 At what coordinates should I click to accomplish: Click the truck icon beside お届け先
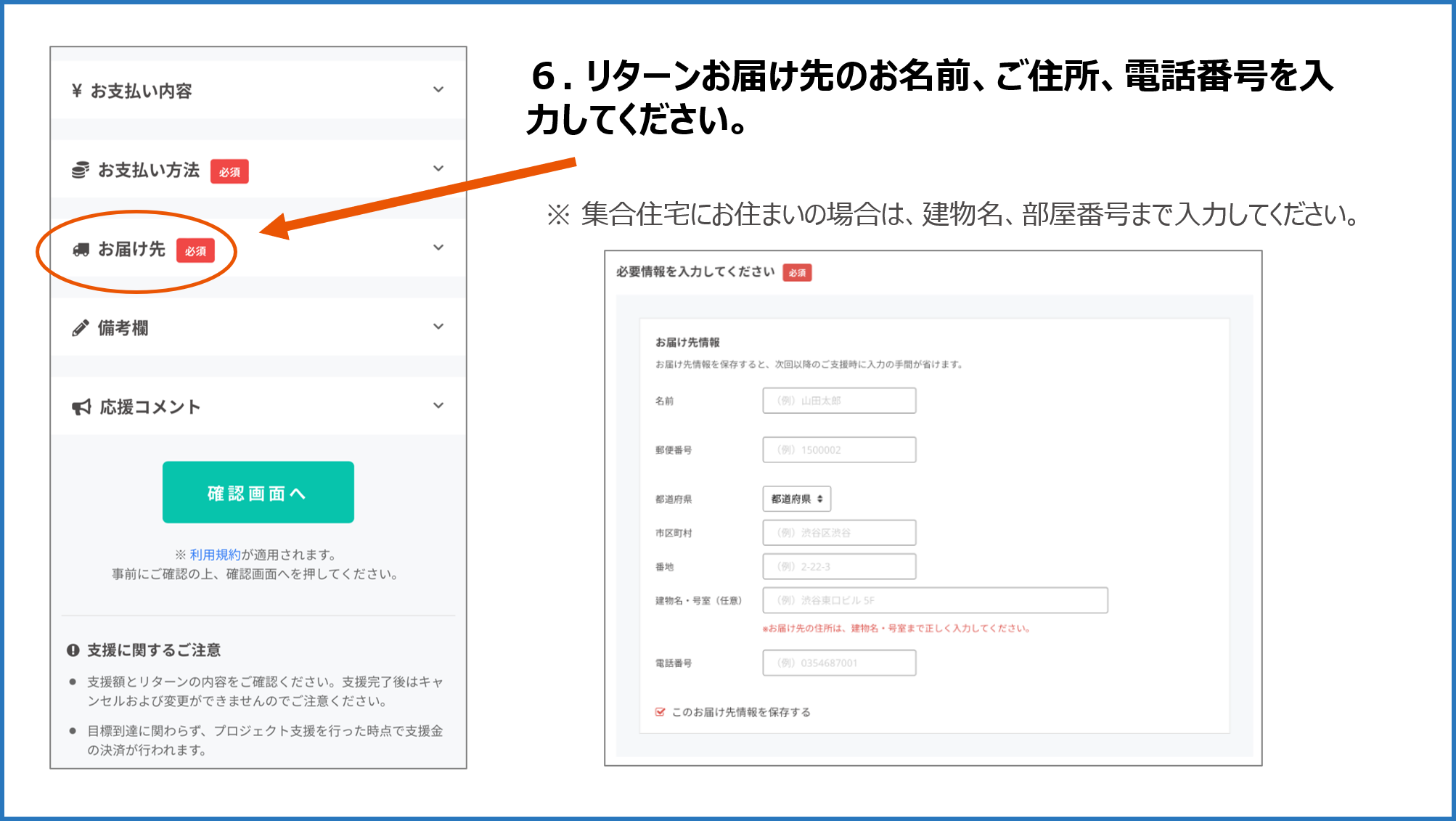click(x=80, y=250)
